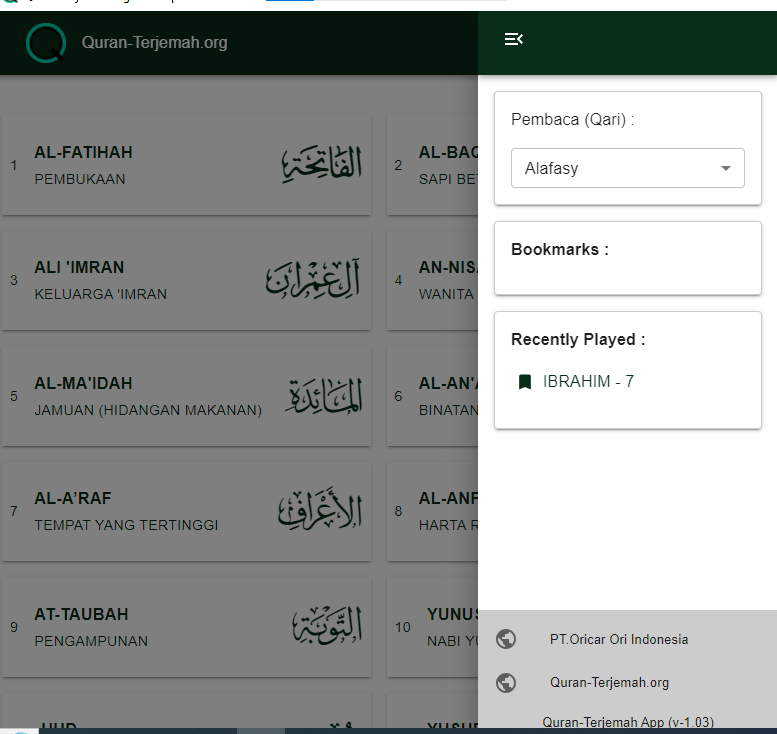Open surah number 10 YUNUS card

tap(432, 627)
